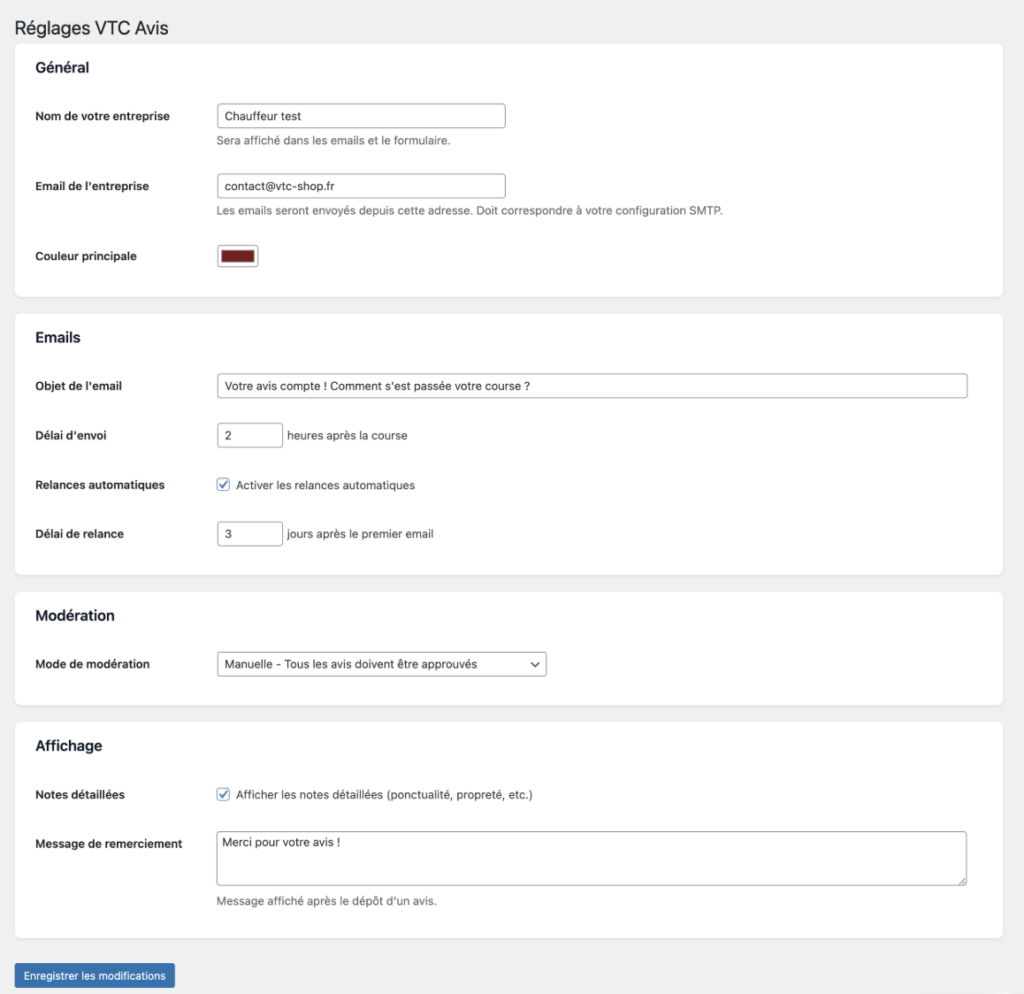This screenshot has height=994, width=1024.
Task: Click the Modération section heading
Action: 75,615
